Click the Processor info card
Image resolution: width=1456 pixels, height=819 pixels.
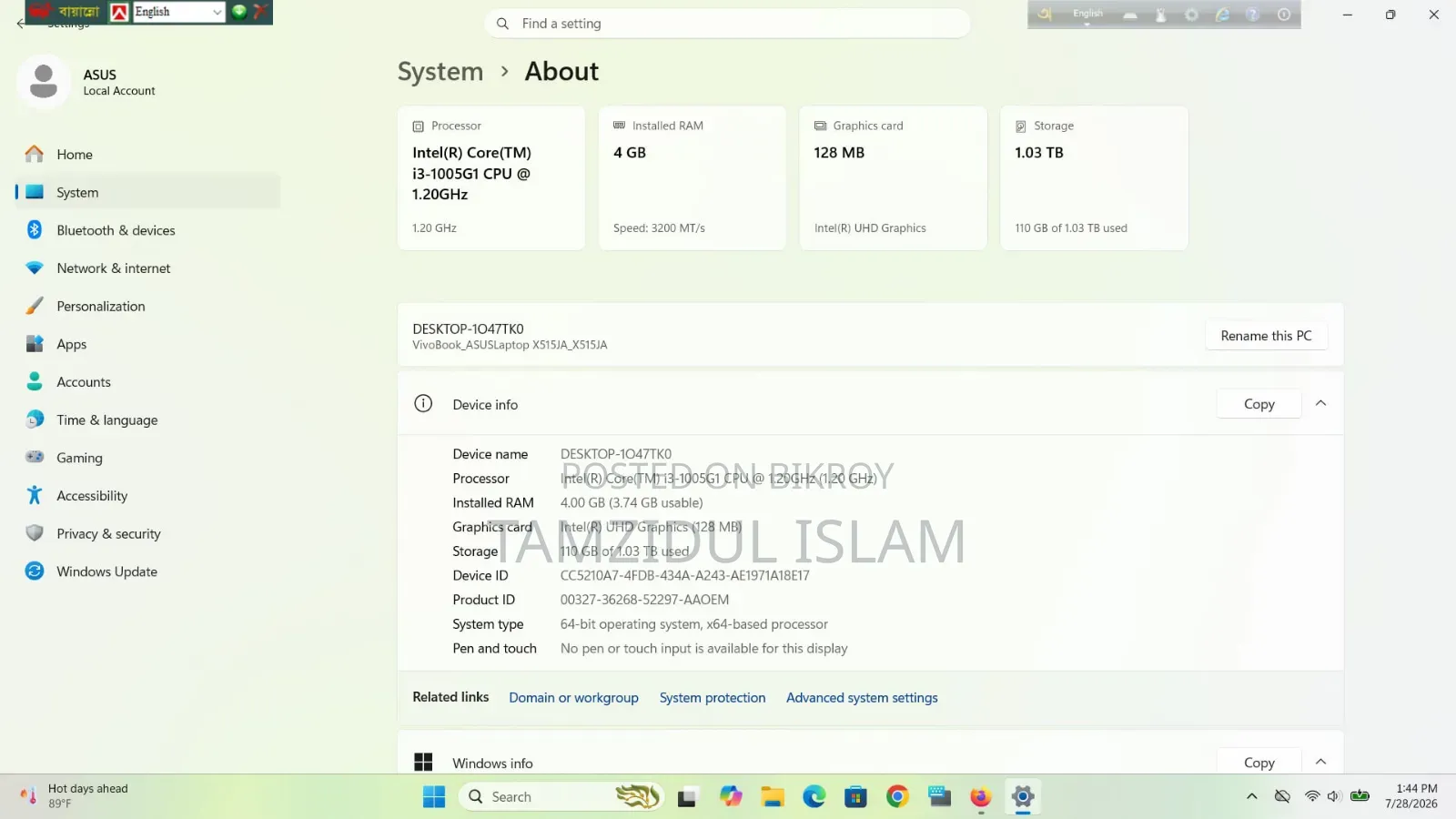(x=491, y=178)
